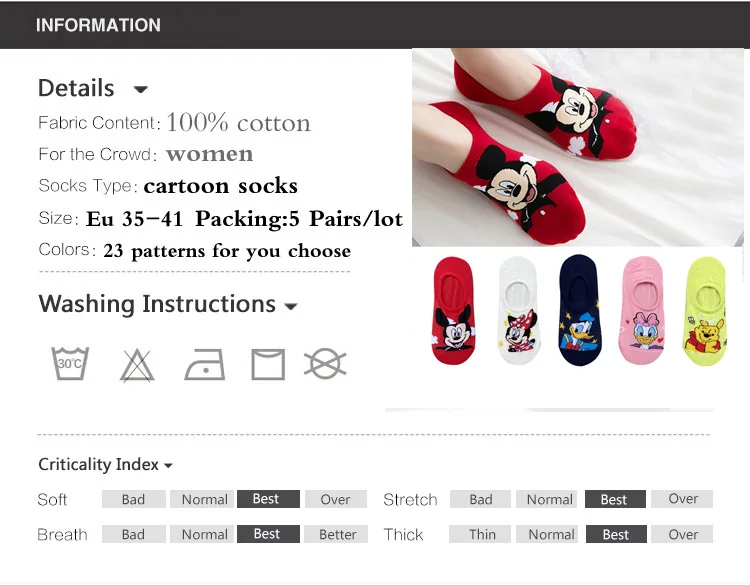Select the navy Donald Duck sock thumbnail

pyautogui.click(x=580, y=310)
